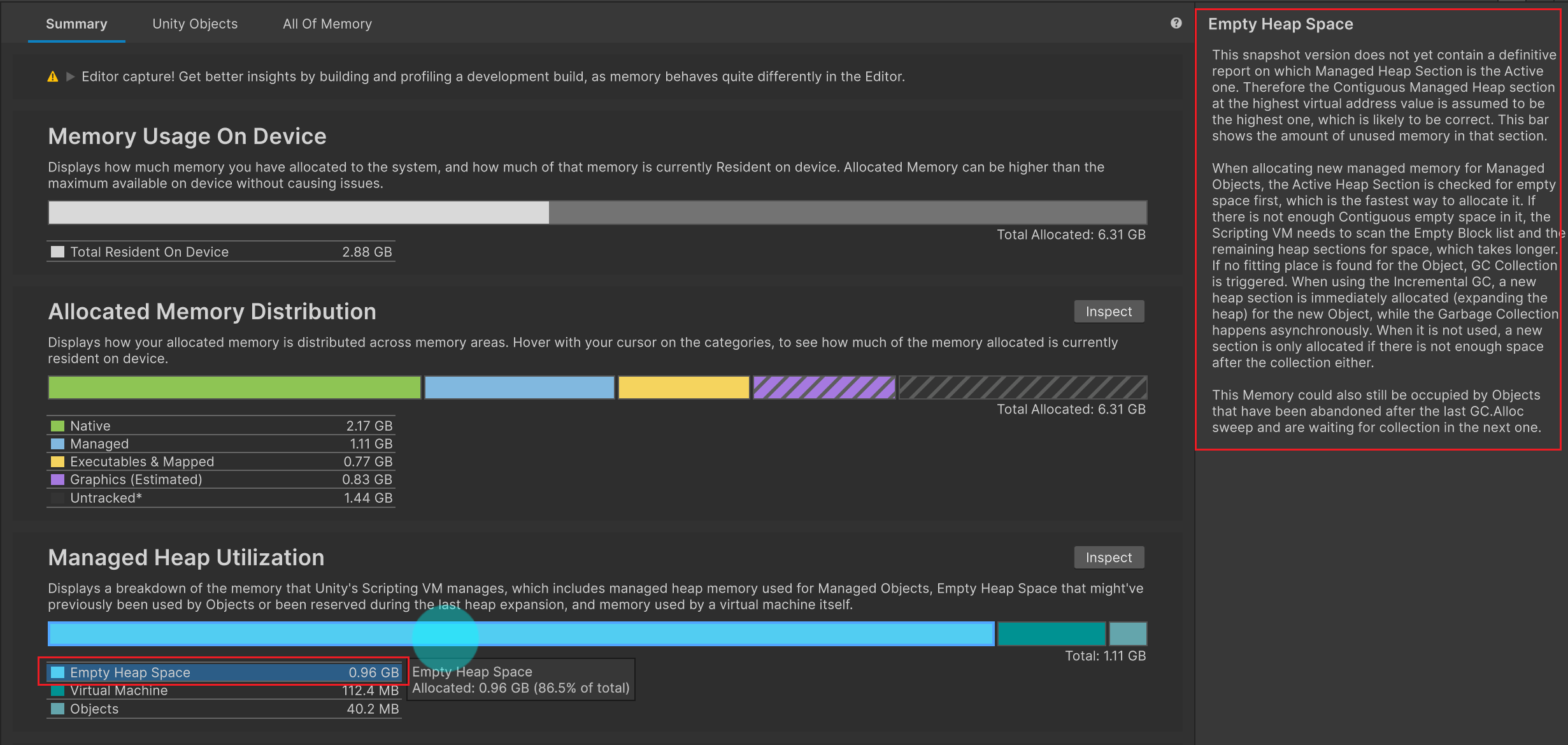Expand the Editor capture warning foldout

click(x=71, y=77)
